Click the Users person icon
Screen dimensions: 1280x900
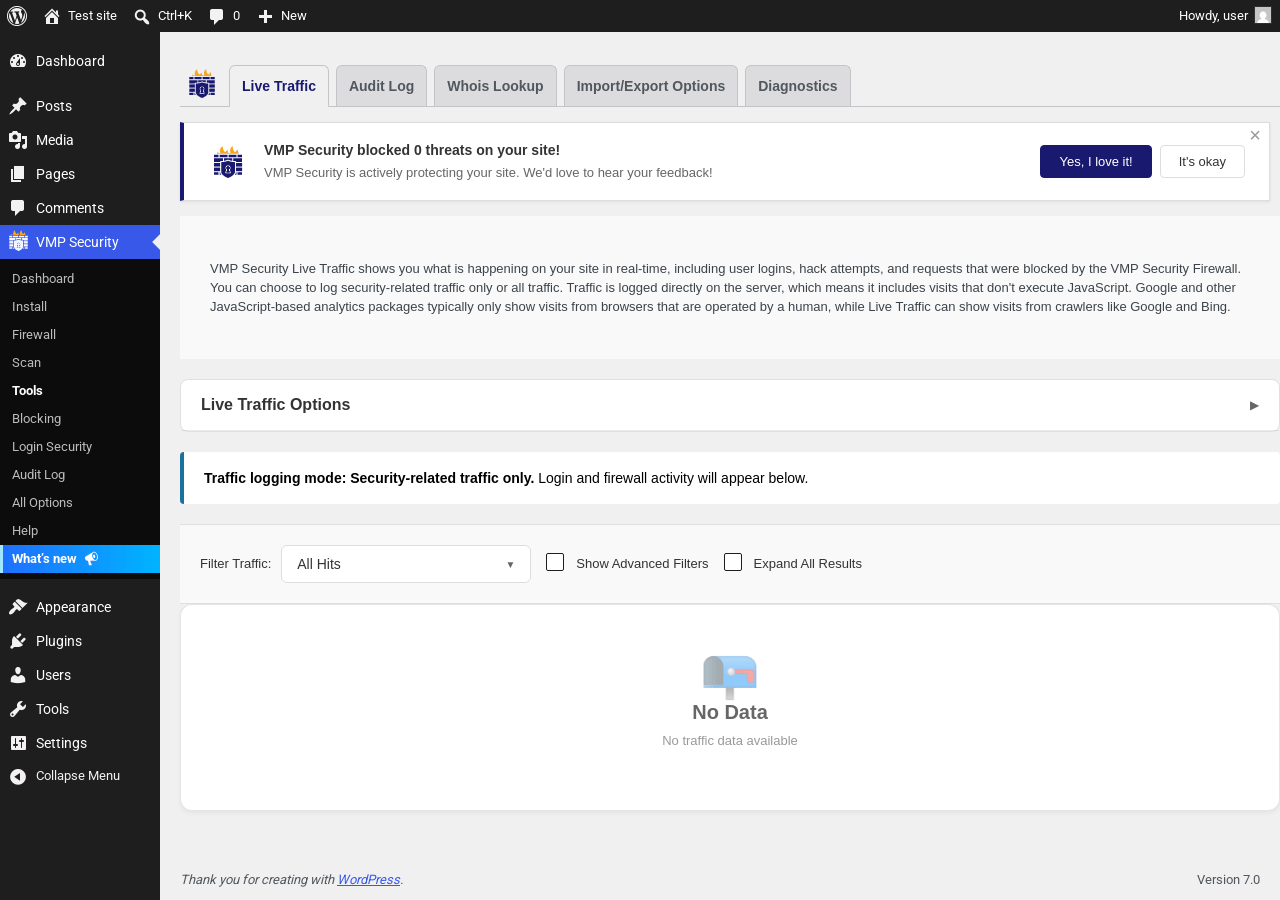click(x=18, y=675)
